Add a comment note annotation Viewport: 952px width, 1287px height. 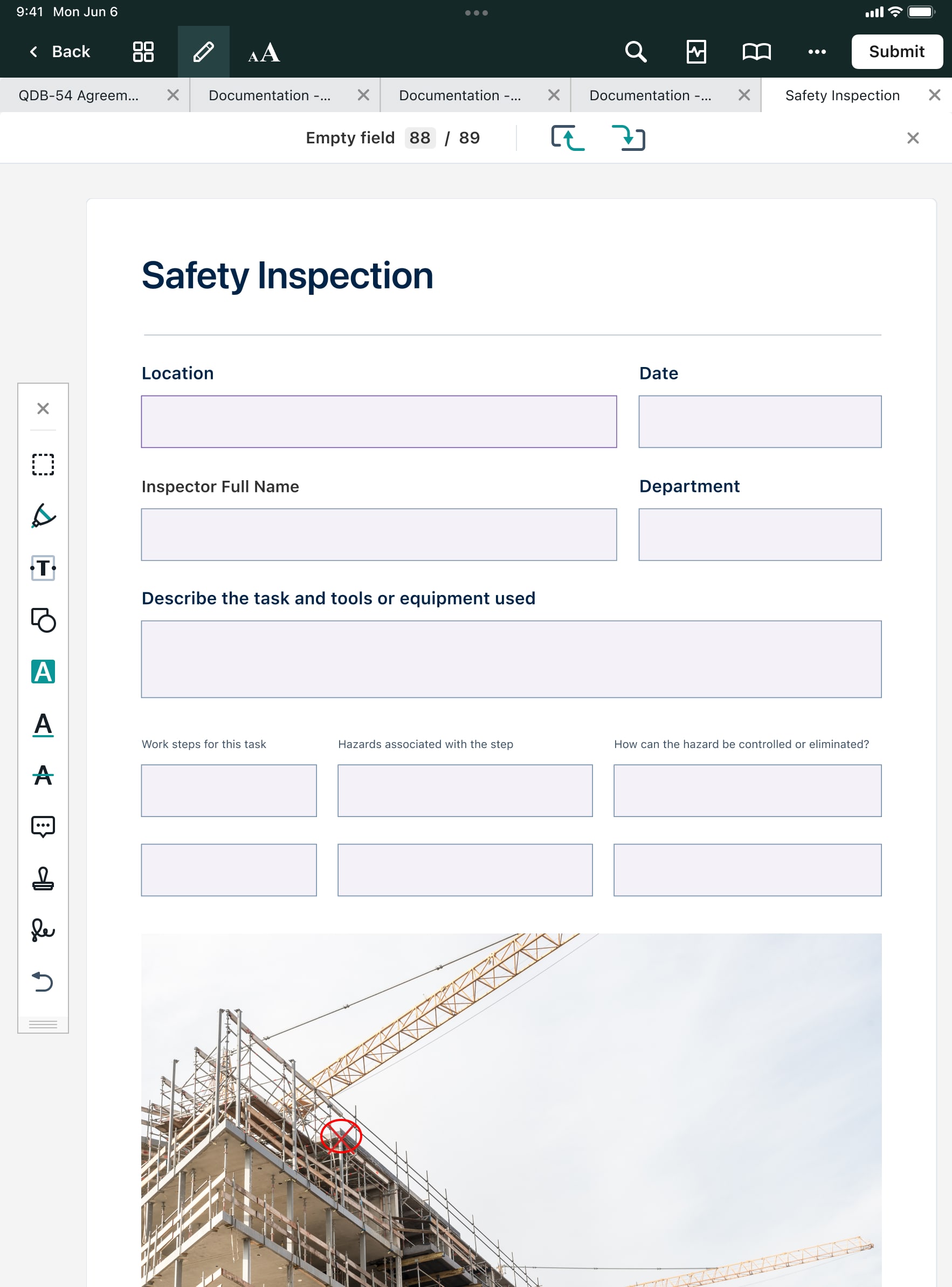coord(43,827)
